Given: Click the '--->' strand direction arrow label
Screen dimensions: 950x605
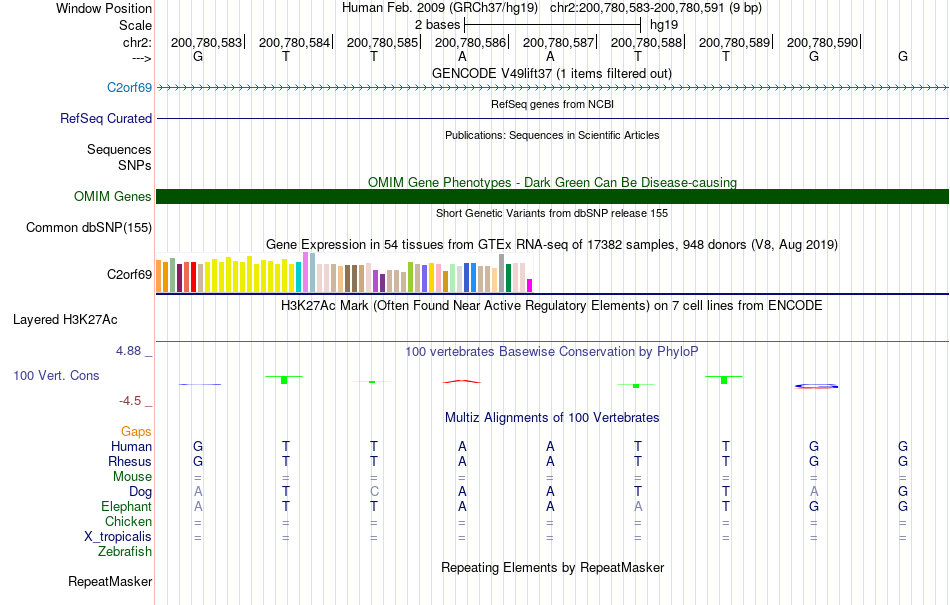Looking at the screenshot, I should point(142,58).
